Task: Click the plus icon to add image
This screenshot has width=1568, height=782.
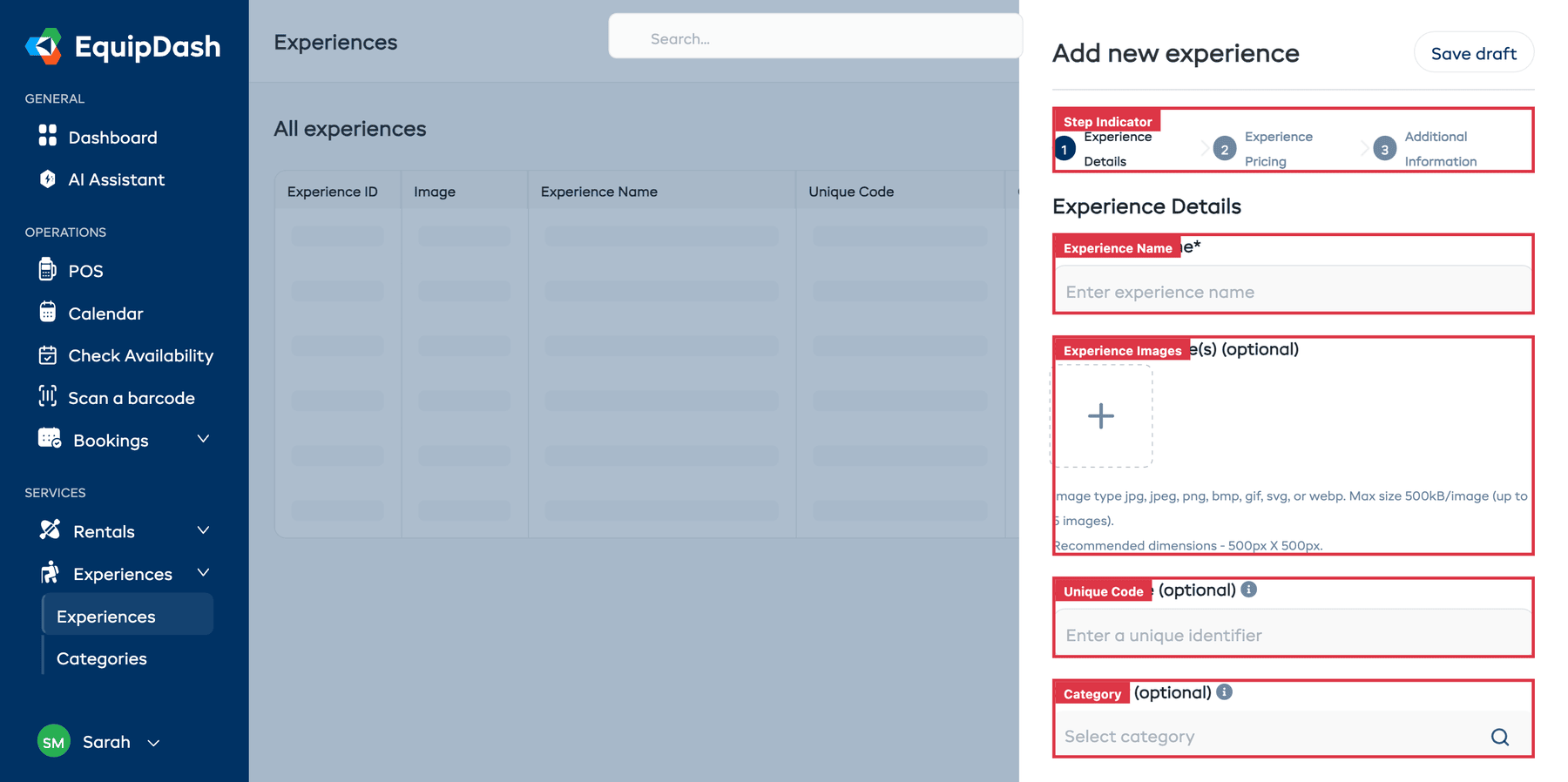Action: 1101,416
